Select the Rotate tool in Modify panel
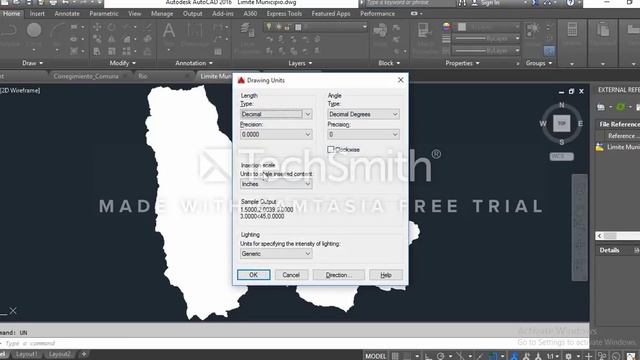Image resolution: width=640 pixels, height=360 pixels. pyautogui.click(x=111, y=27)
